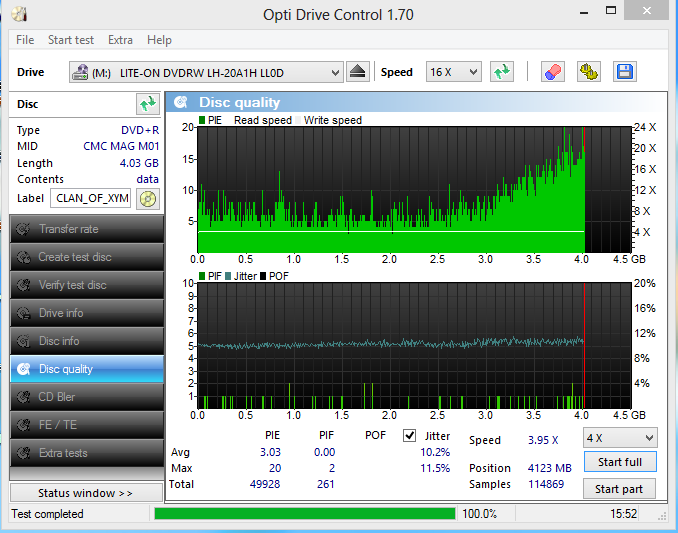Click the Length value 4.03 GB

click(x=139, y=163)
